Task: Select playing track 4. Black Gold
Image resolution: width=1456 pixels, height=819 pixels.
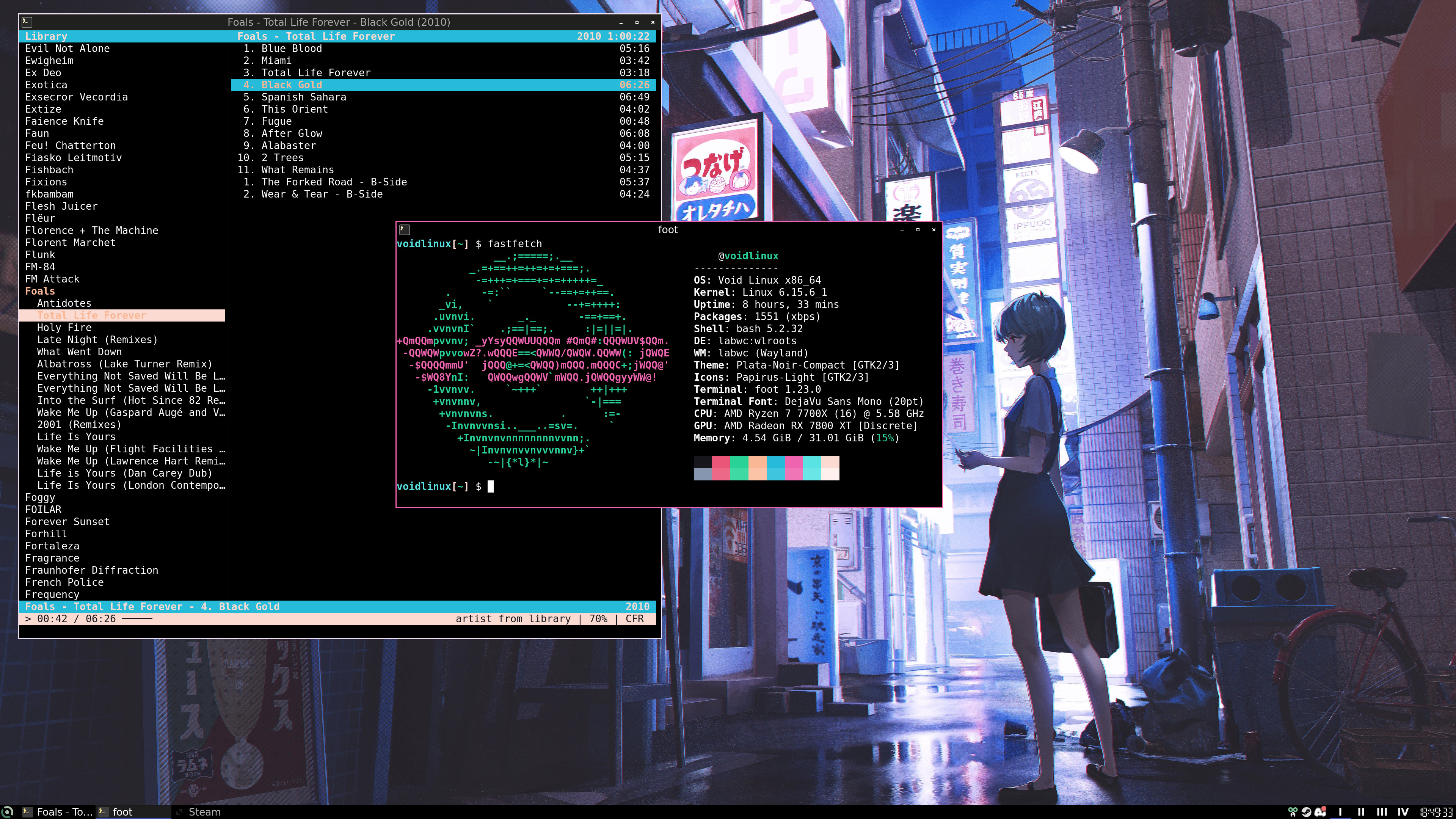Action: [x=443, y=85]
